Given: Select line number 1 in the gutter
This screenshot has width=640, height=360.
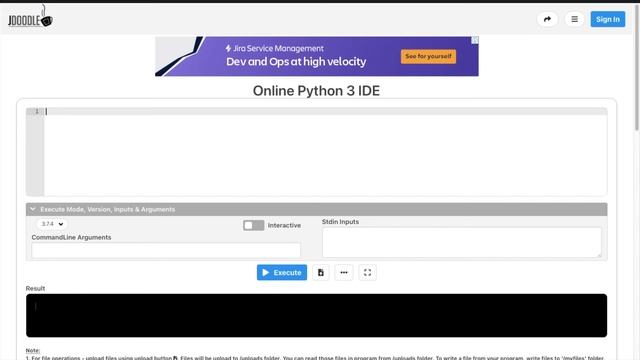Looking at the screenshot, I should pyautogui.click(x=36, y=111).
